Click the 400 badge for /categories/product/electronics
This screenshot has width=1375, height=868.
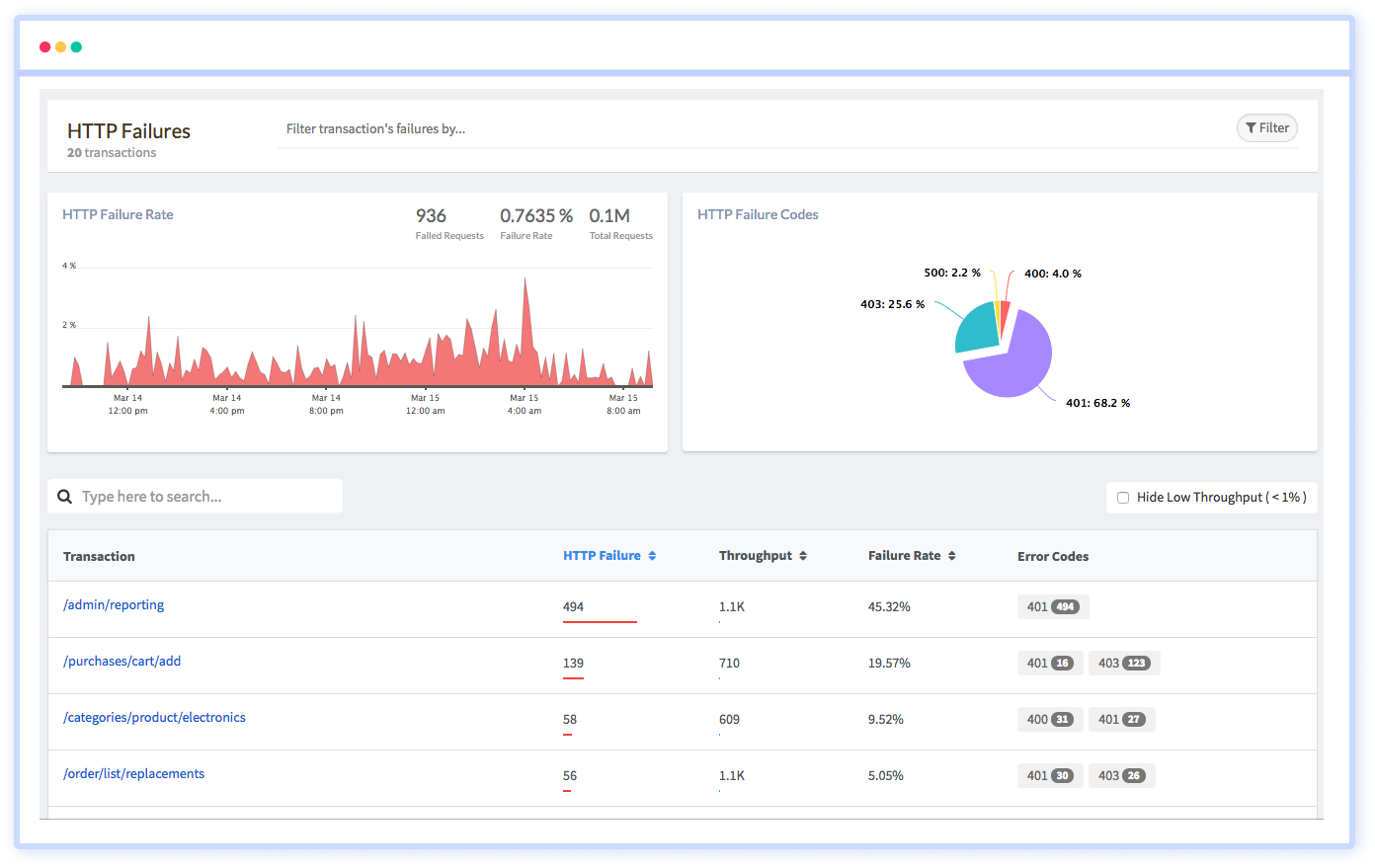pyautogui.click(x=1050, y=719)
